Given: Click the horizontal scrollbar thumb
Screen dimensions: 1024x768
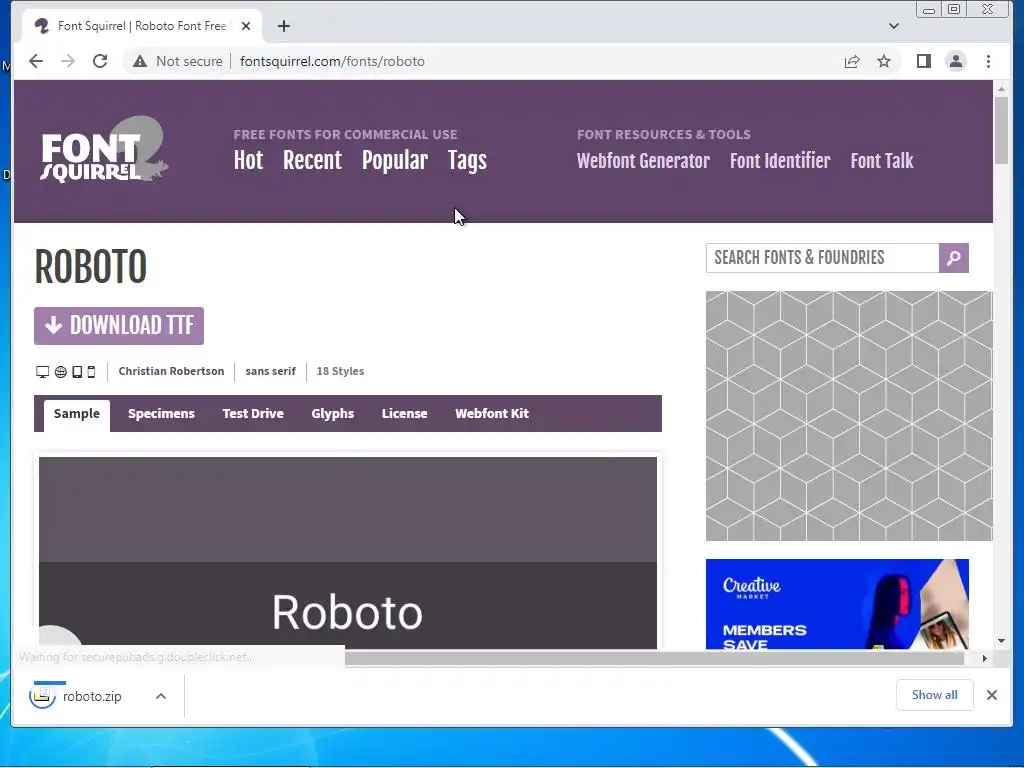Looking at the screenshot, I should pyautogui.click(x=654, y=658).
